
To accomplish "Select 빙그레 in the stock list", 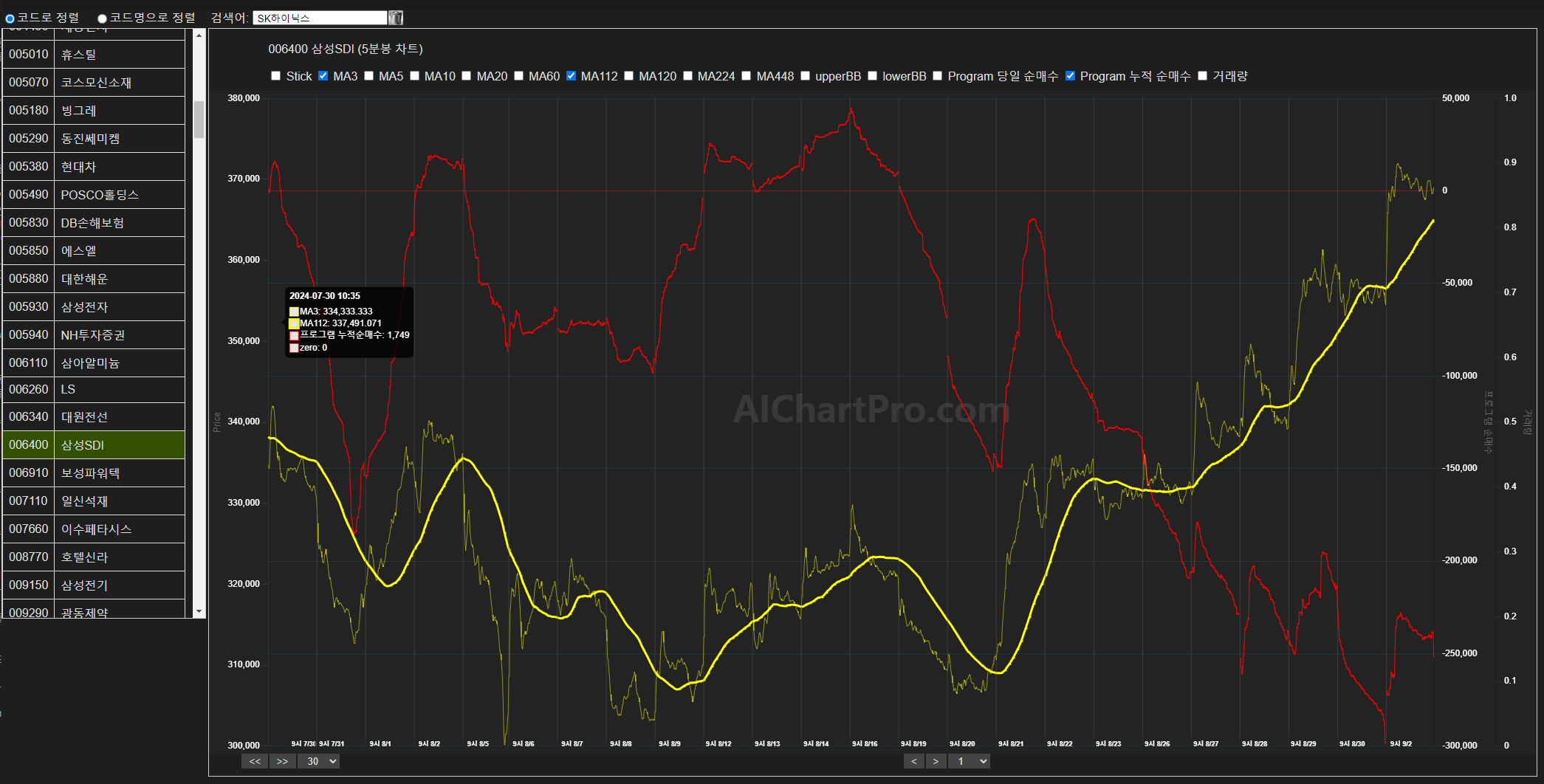I will 94,111.
